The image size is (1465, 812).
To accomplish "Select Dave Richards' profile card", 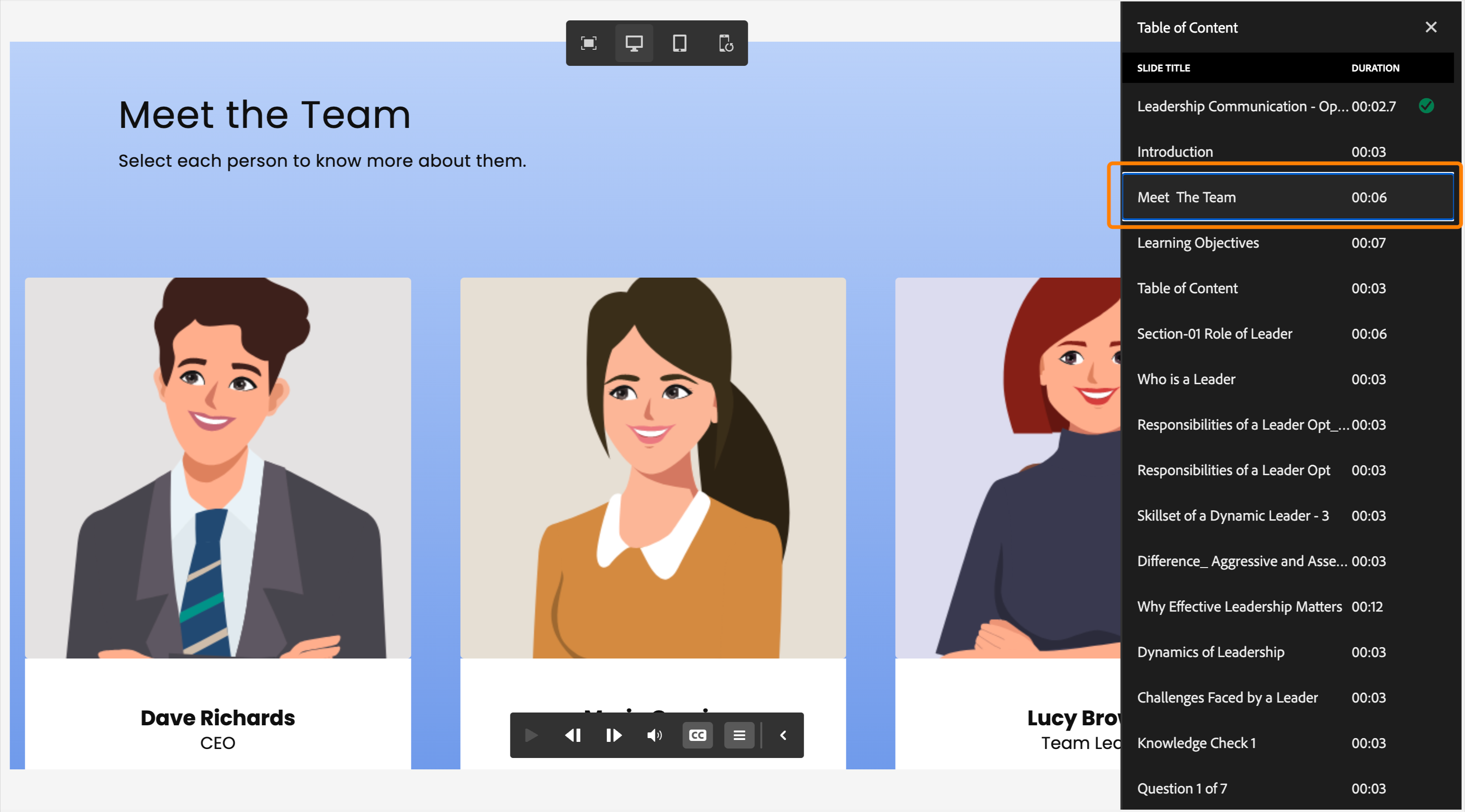I will pos(218,512).
